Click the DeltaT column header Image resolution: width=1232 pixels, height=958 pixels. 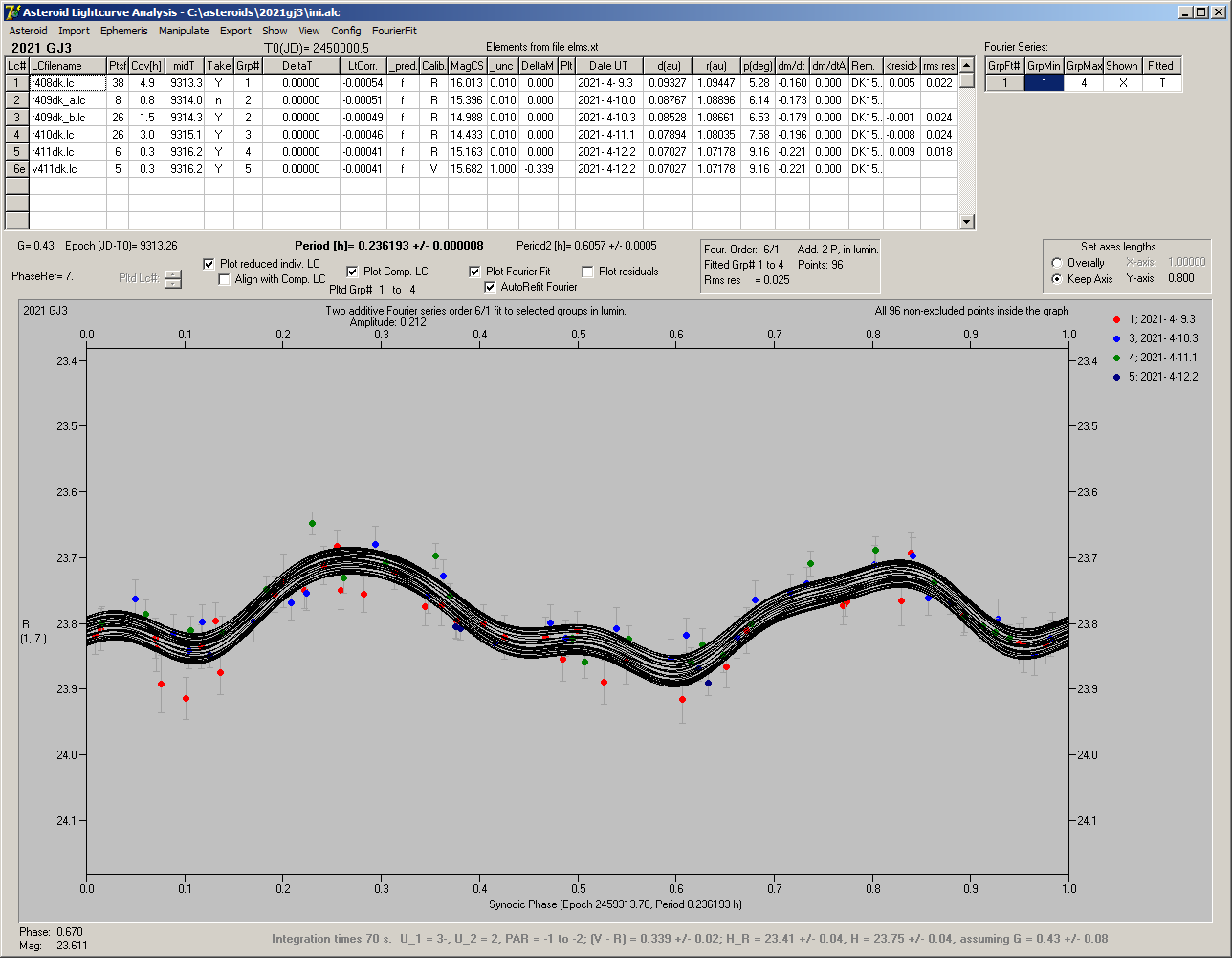300,66
